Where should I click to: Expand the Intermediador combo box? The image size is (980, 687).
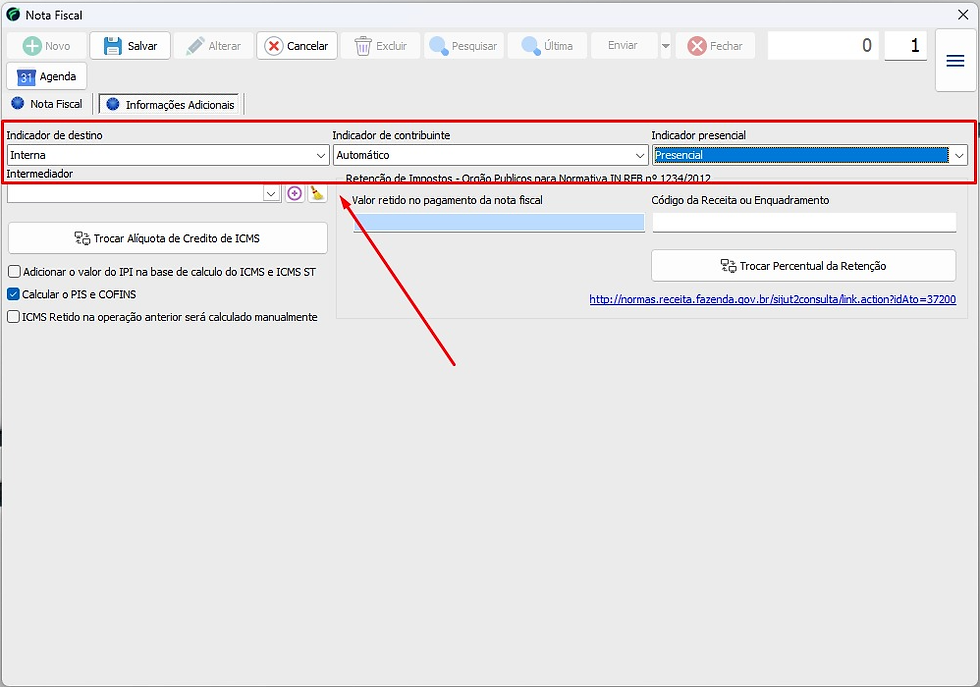271,194
